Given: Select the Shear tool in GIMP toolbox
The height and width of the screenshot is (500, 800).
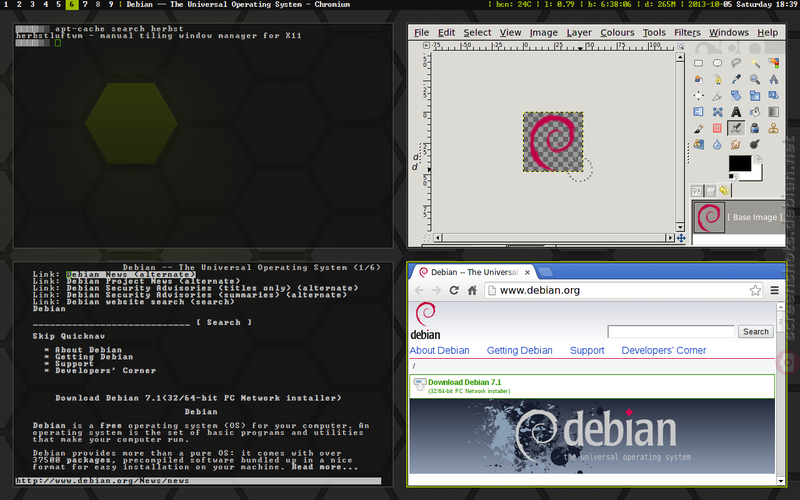Looking at the screenshot, I should tap(773, 95).
